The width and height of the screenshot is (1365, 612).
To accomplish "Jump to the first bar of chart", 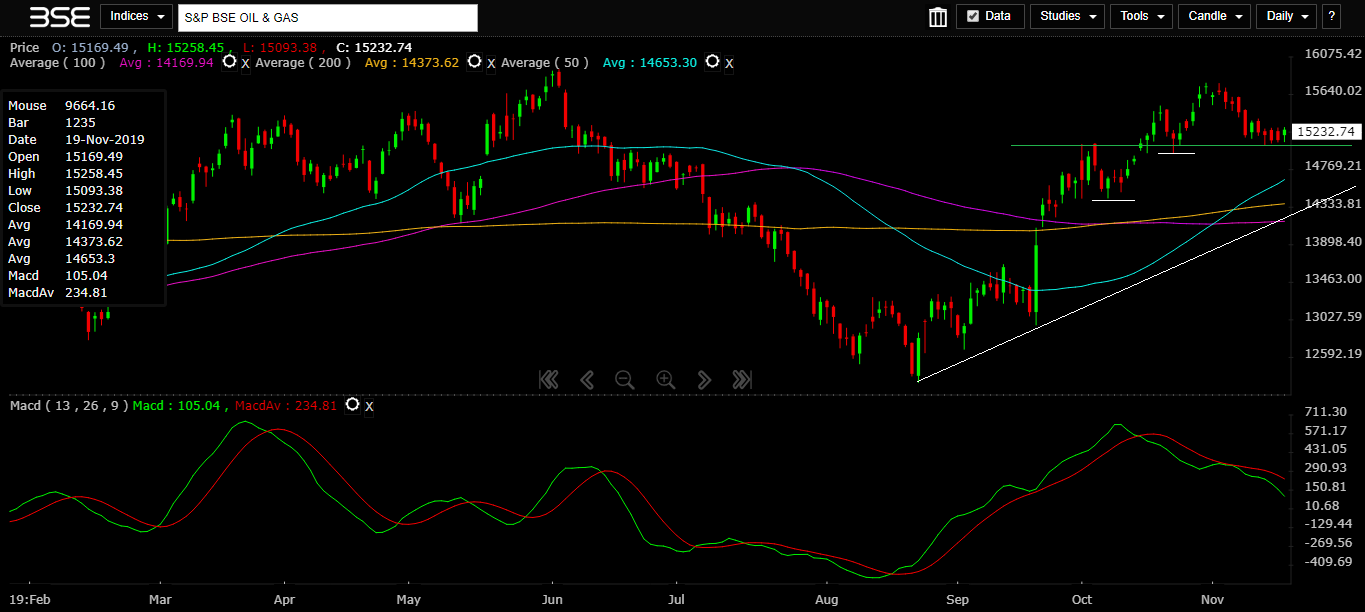I will (x=548, y=379).
